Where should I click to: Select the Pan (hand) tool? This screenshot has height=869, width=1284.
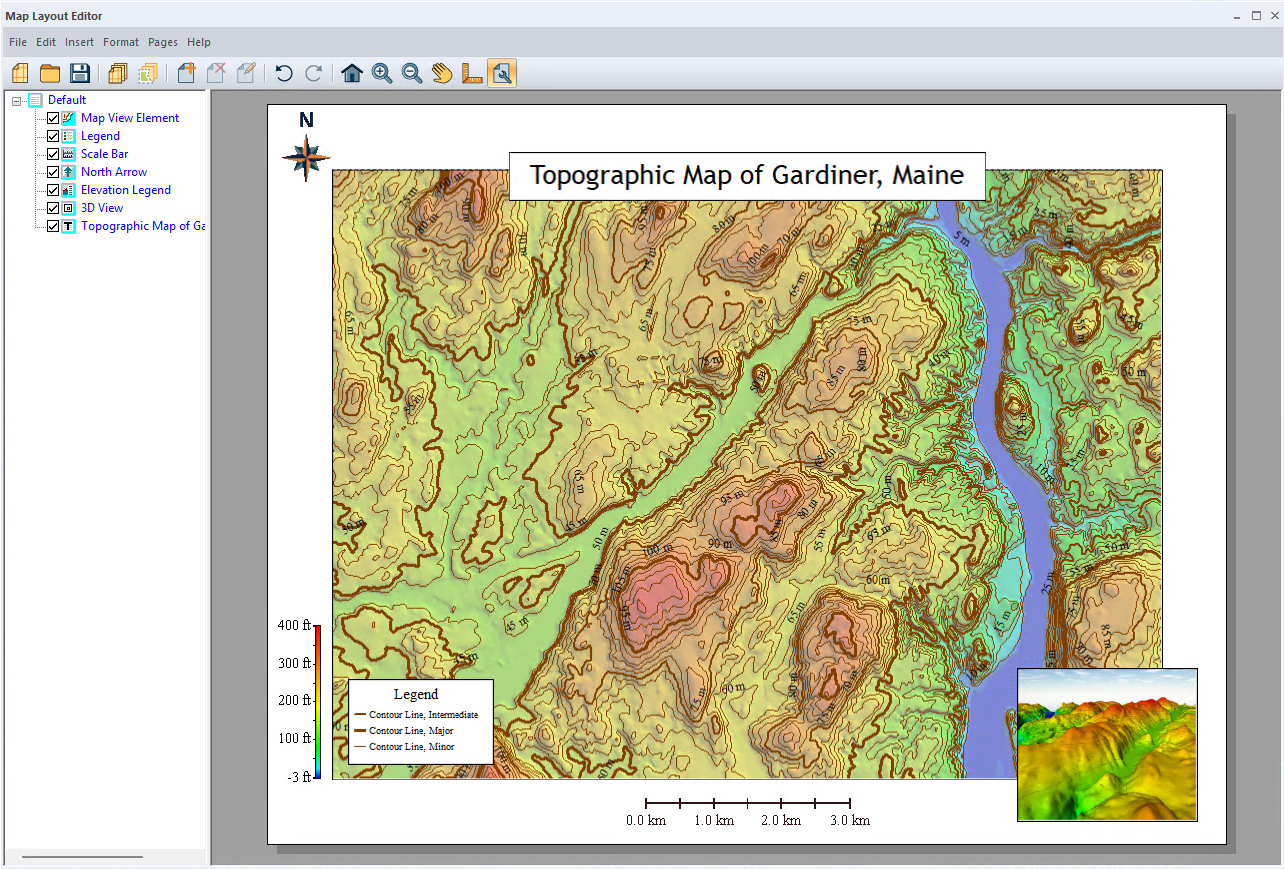[x=442, y=73]
